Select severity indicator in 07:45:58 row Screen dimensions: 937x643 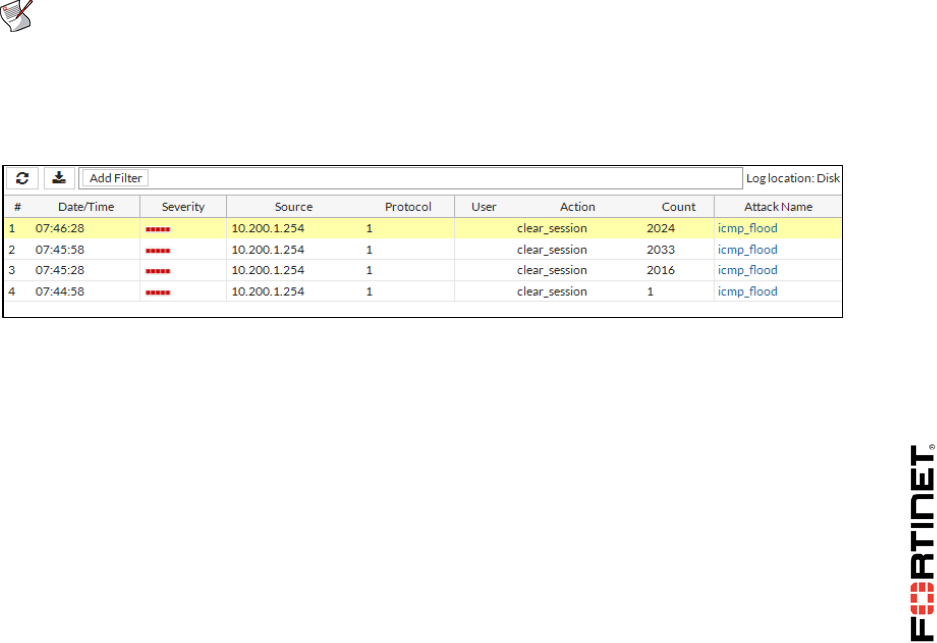pos(158,251)
